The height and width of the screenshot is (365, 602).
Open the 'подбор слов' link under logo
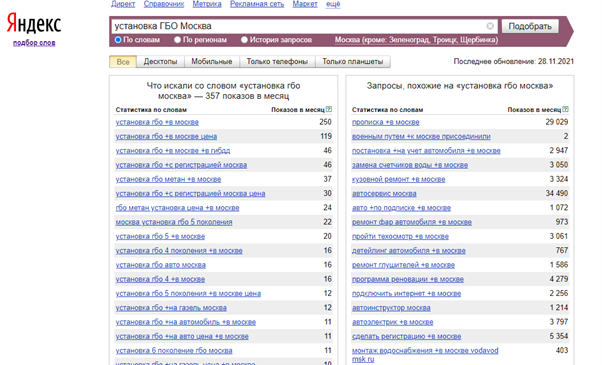coord(34,43)
